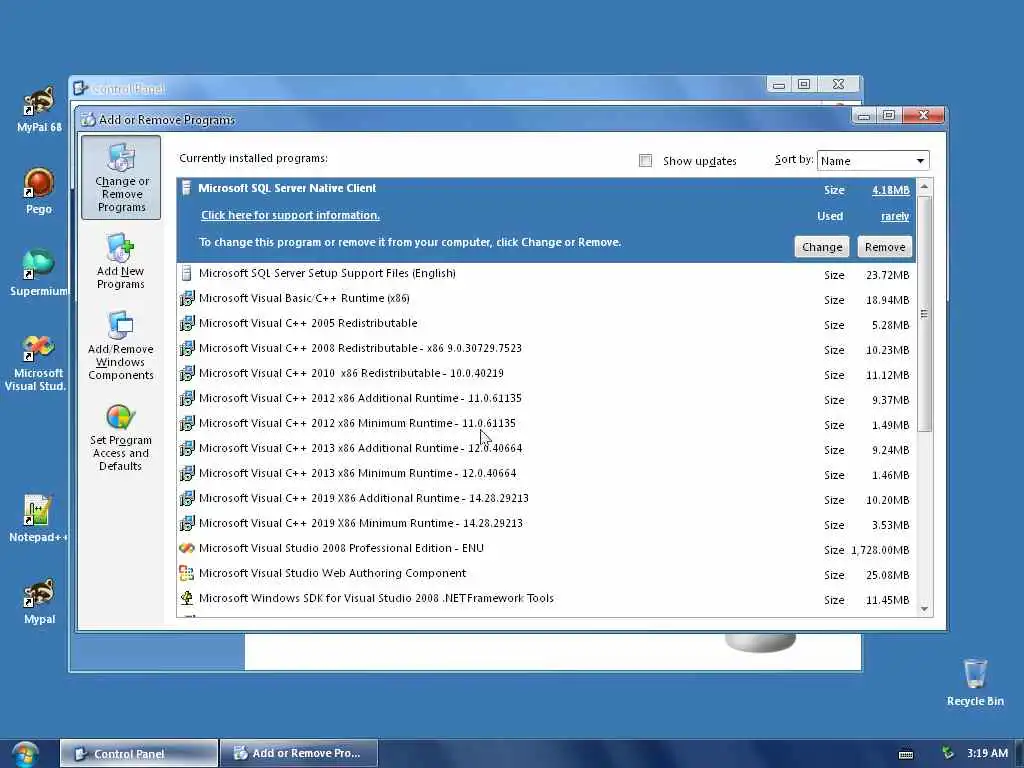Toggle the Show updates checkbox
This screenshot has height=768, width=1024.
[645, 161]
